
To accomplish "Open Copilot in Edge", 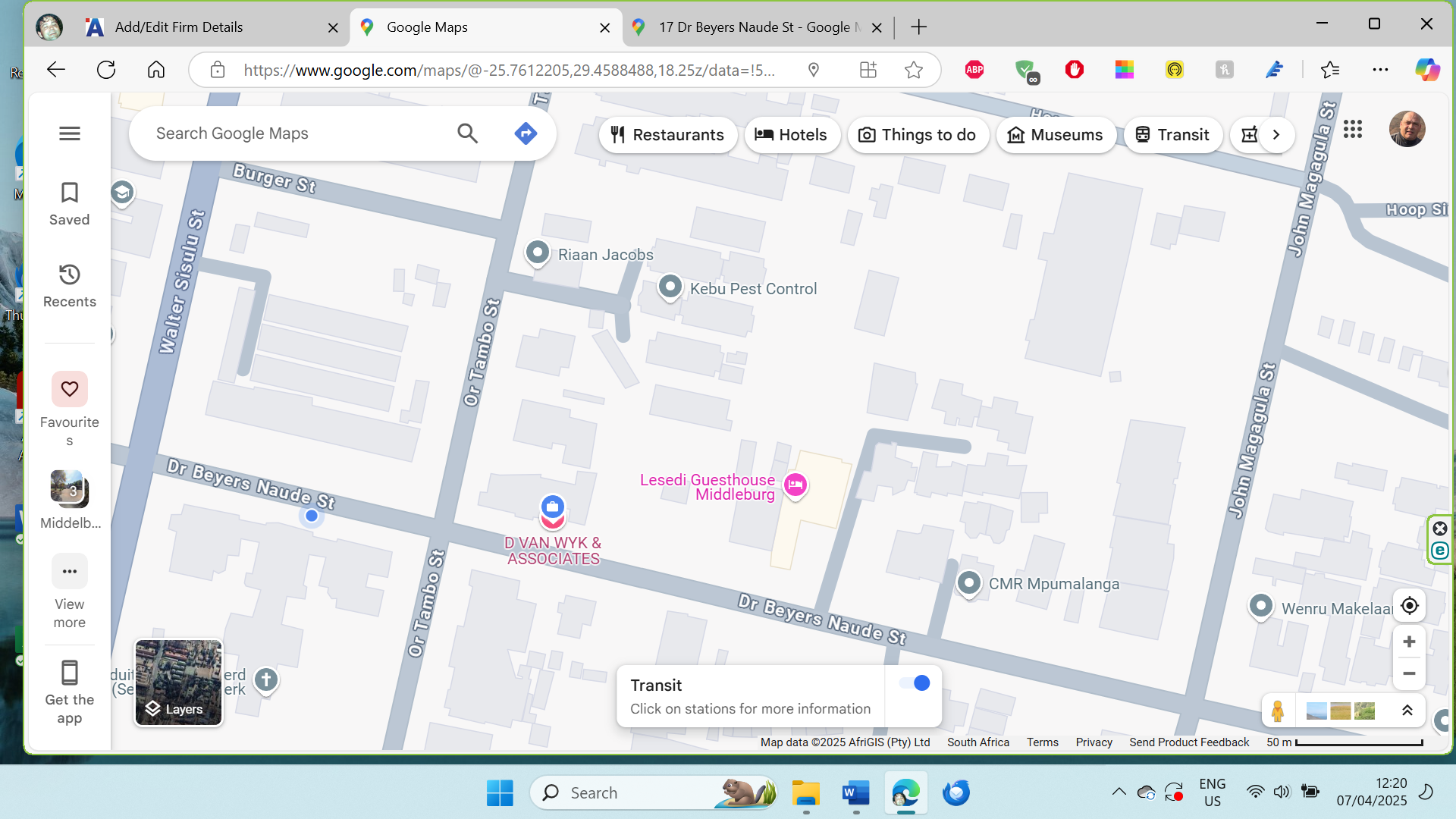I will coord(1427,70).
